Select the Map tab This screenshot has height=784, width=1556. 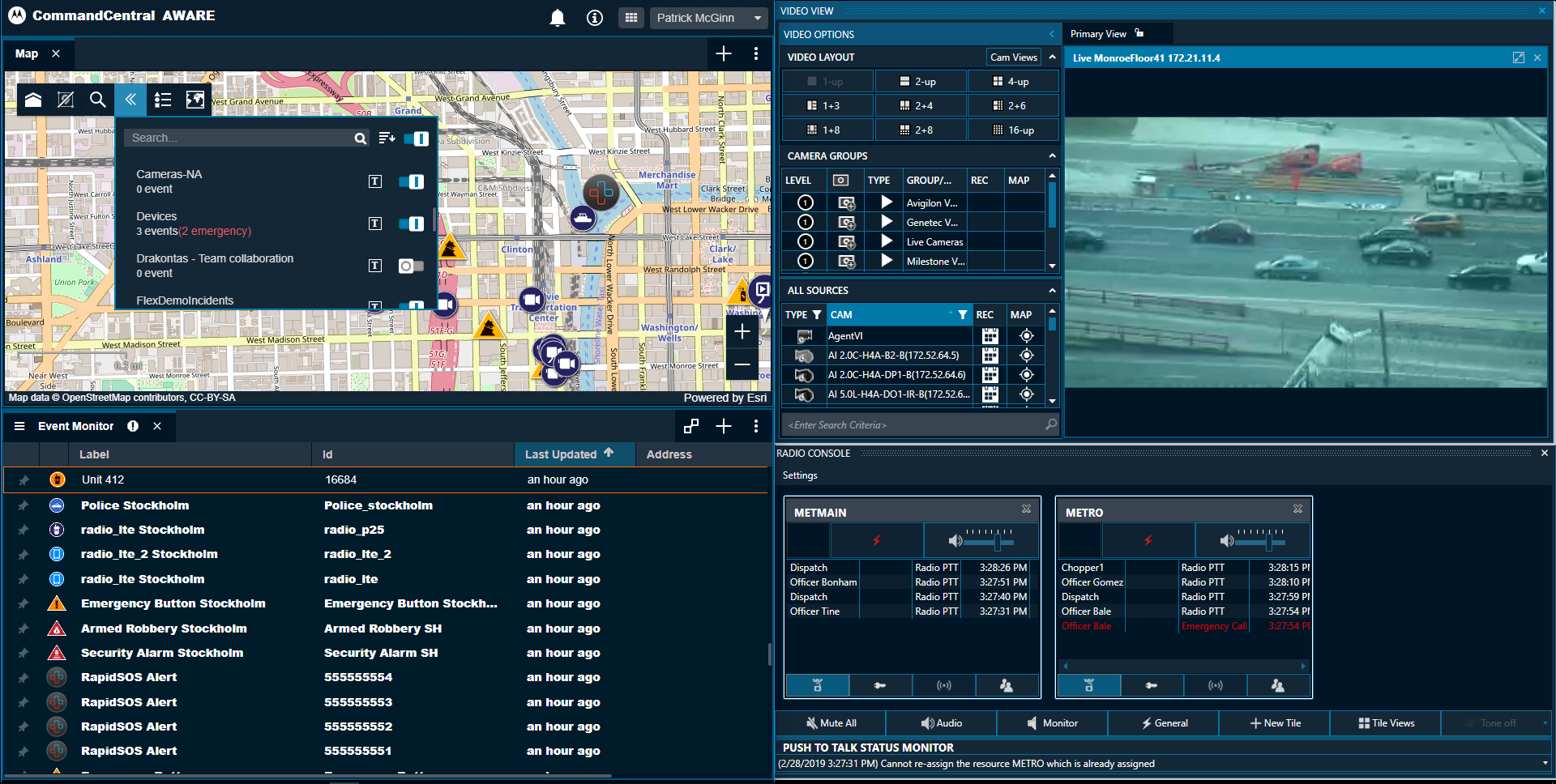[x=27, y=53]
